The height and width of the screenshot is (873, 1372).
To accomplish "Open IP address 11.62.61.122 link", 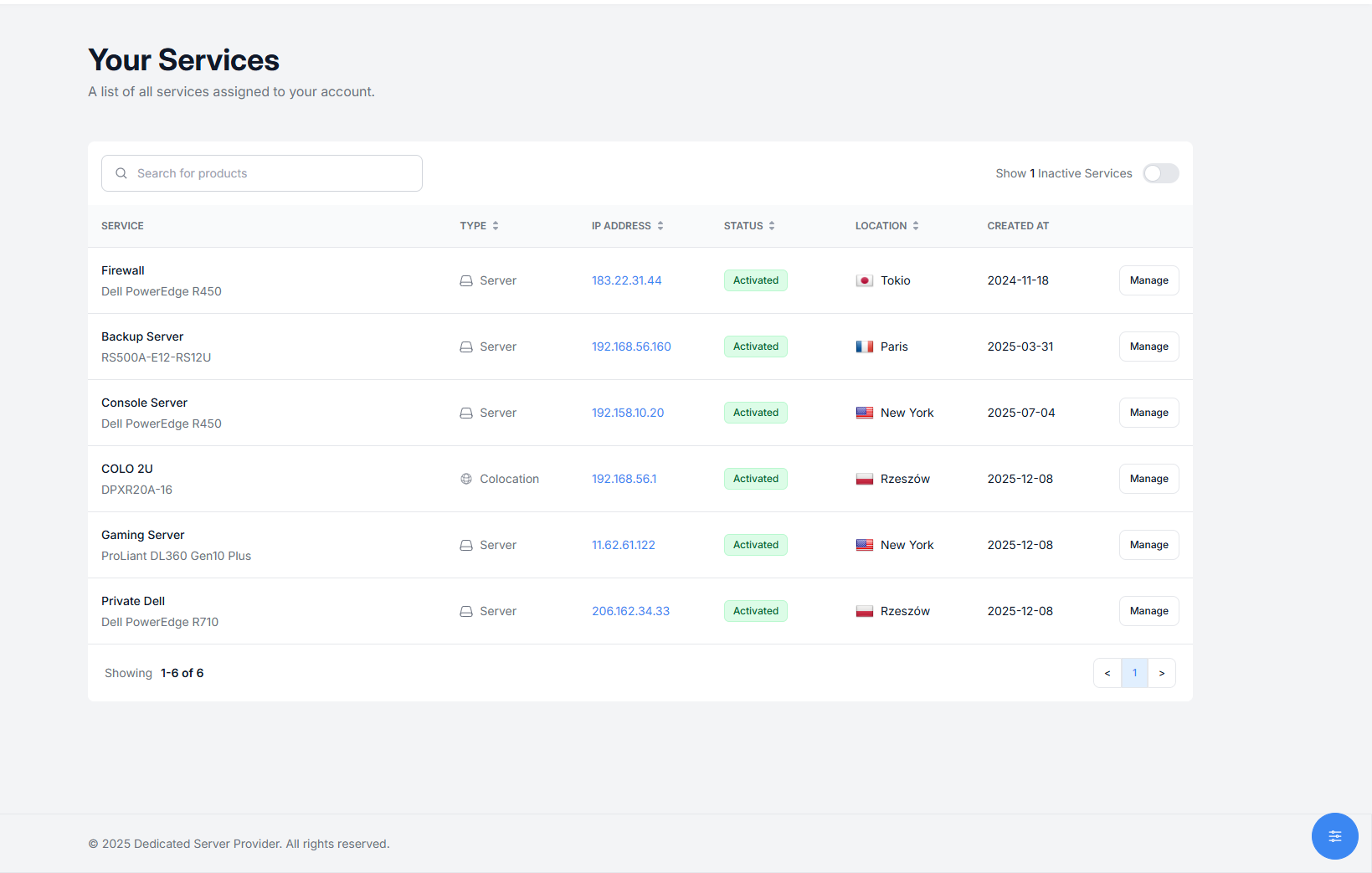I will [x=623, y=545].
